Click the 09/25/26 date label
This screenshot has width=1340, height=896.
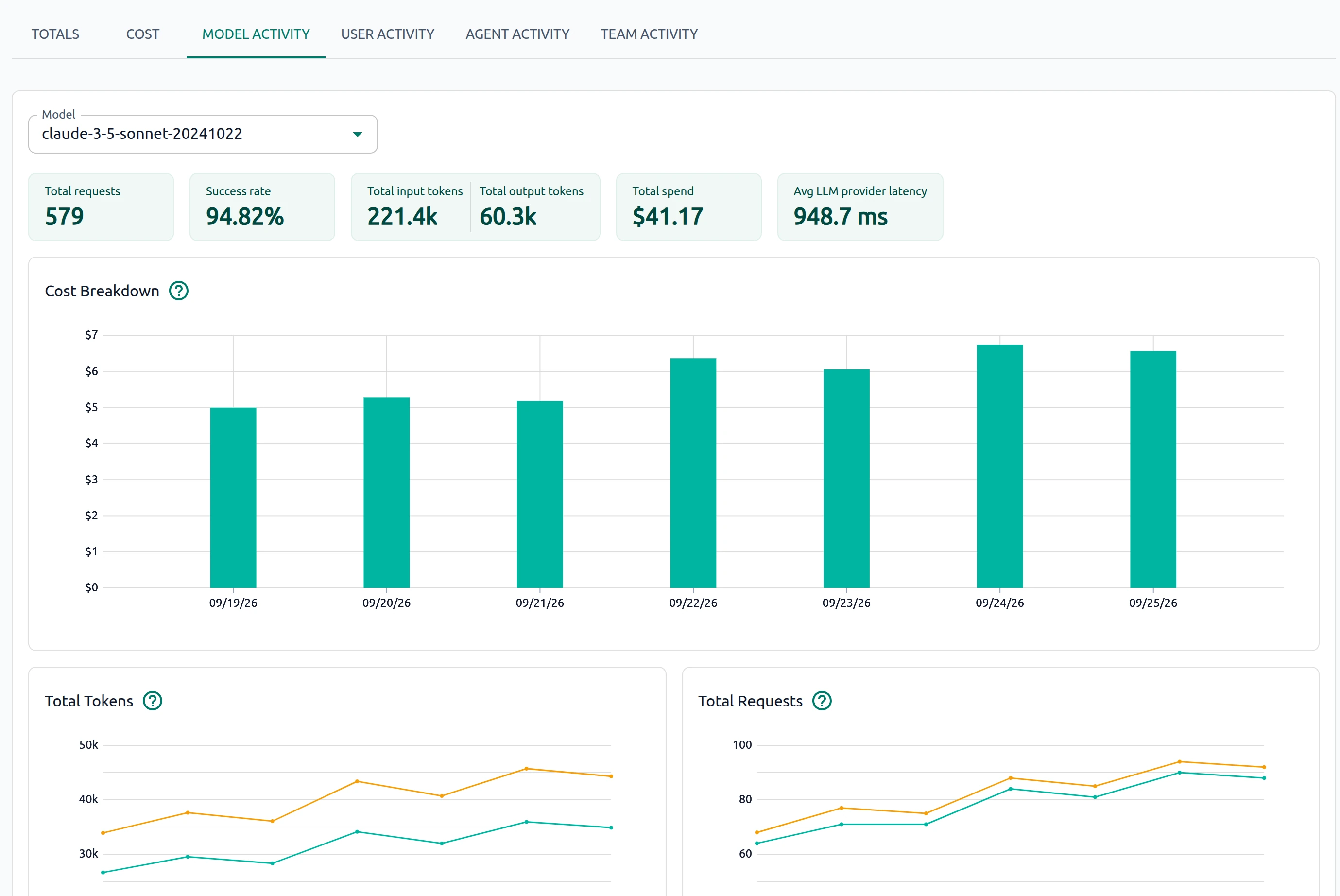coord(1153,603)
